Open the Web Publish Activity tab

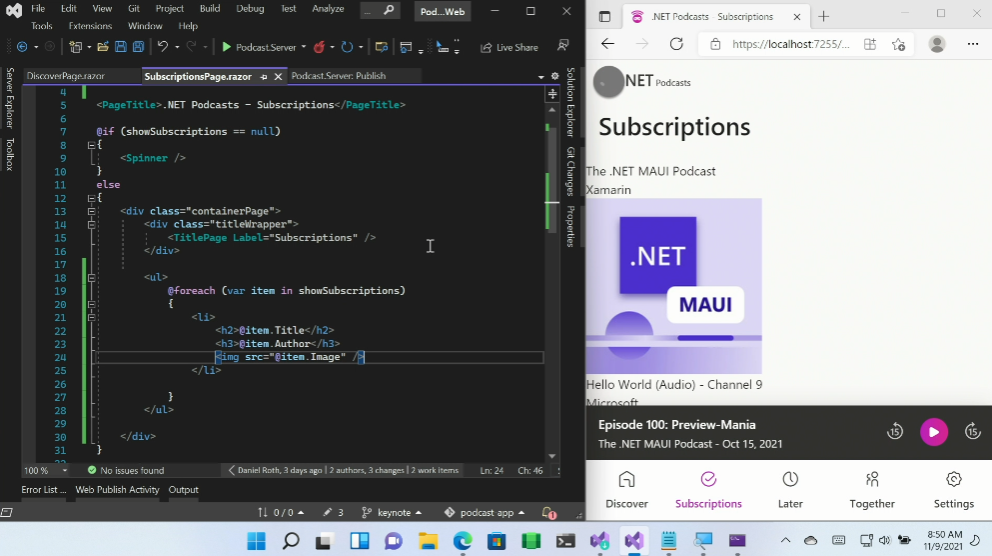tap(117, 490)
